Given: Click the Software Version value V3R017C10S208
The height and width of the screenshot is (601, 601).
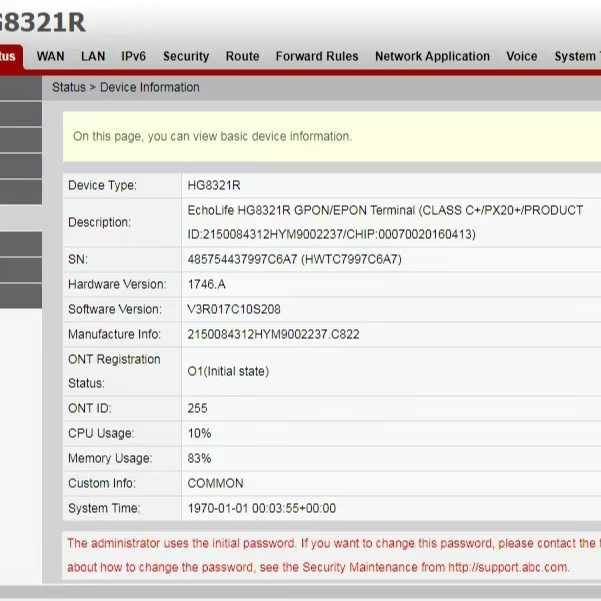Looking at the screenshot, I should point(234,309).
